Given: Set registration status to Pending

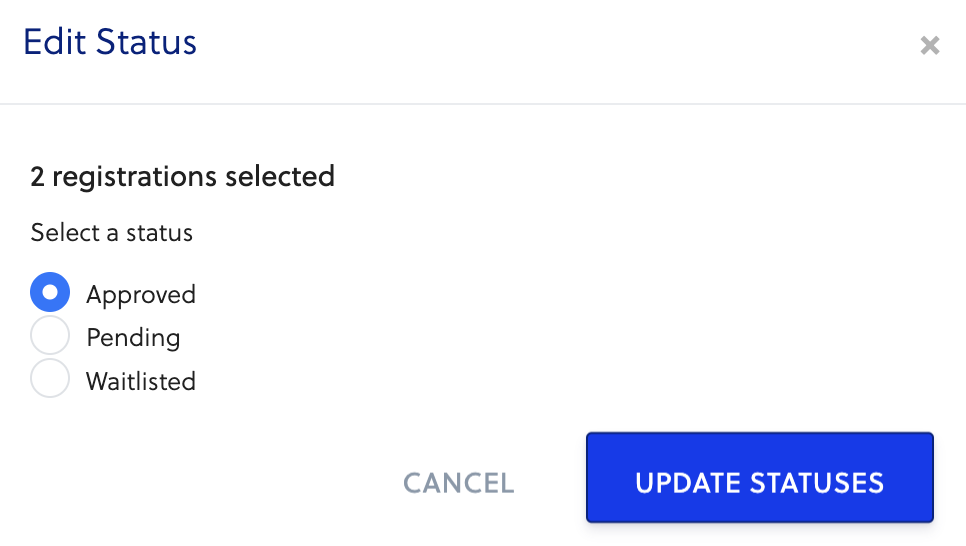Looking at the screenshot, I should pyautogui.click(x=50, y=336).
